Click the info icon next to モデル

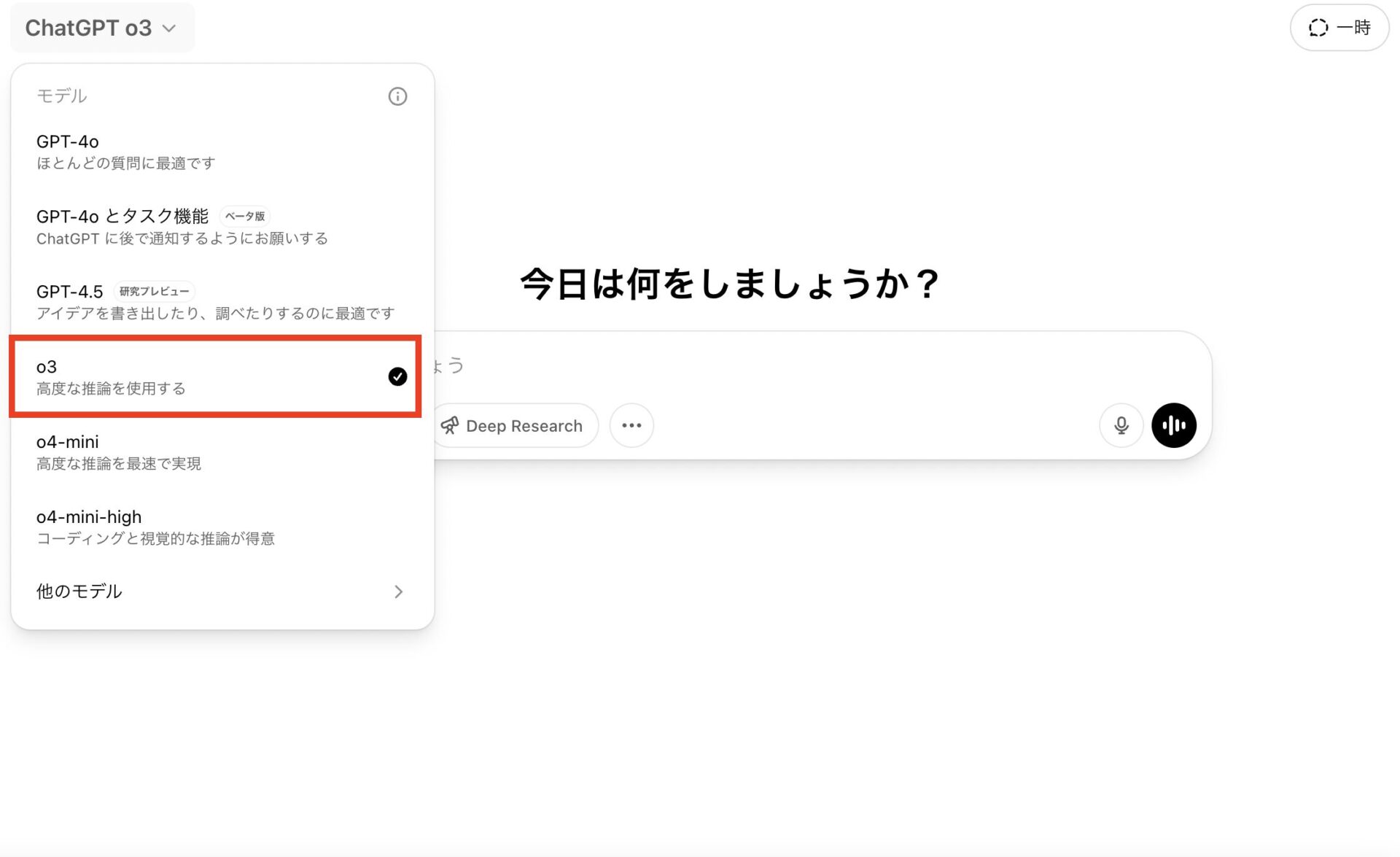[397, 96]
